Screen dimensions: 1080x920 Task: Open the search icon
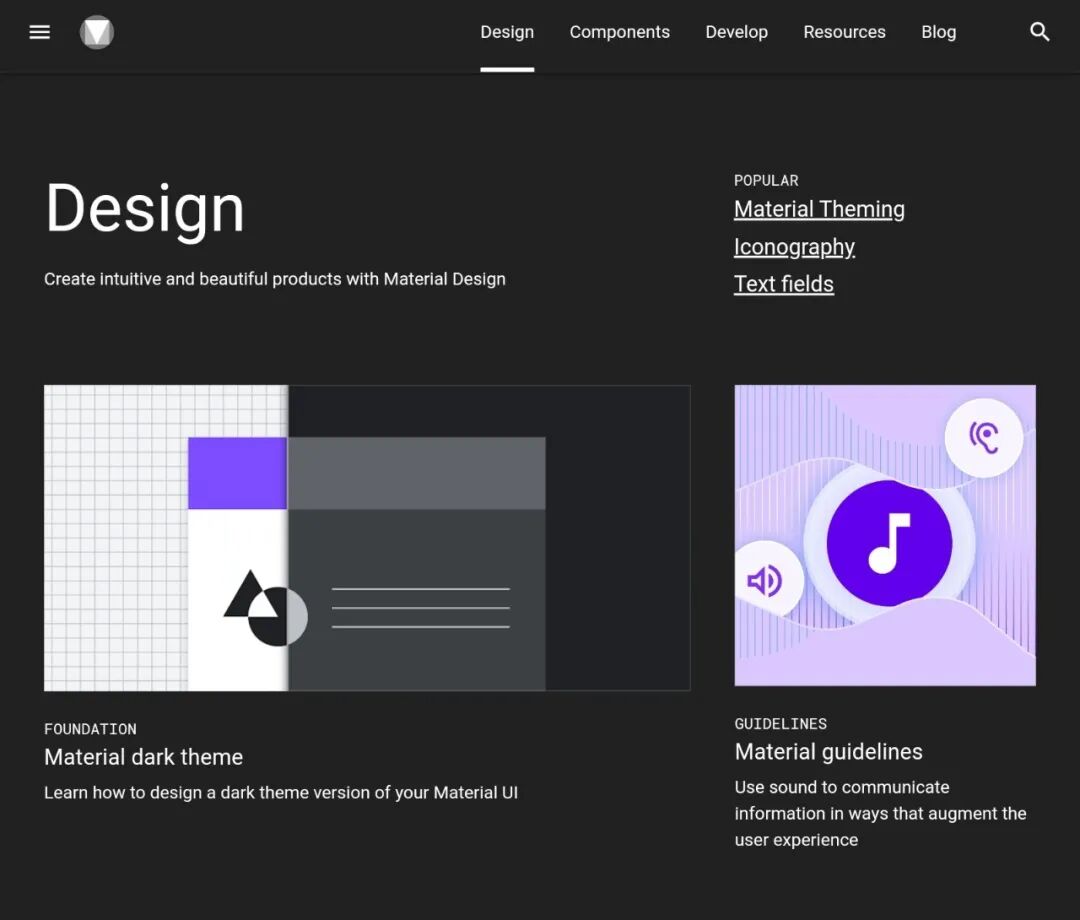click(1039, 32)
